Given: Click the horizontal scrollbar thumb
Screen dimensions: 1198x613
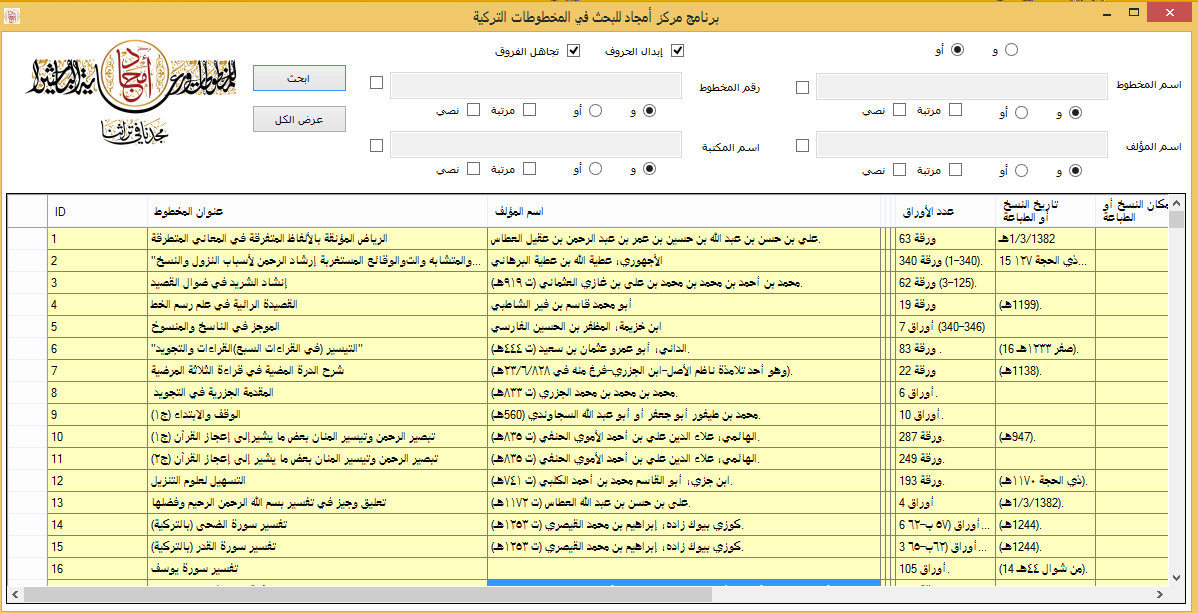Looking at the screenshot, I should 368,595.
